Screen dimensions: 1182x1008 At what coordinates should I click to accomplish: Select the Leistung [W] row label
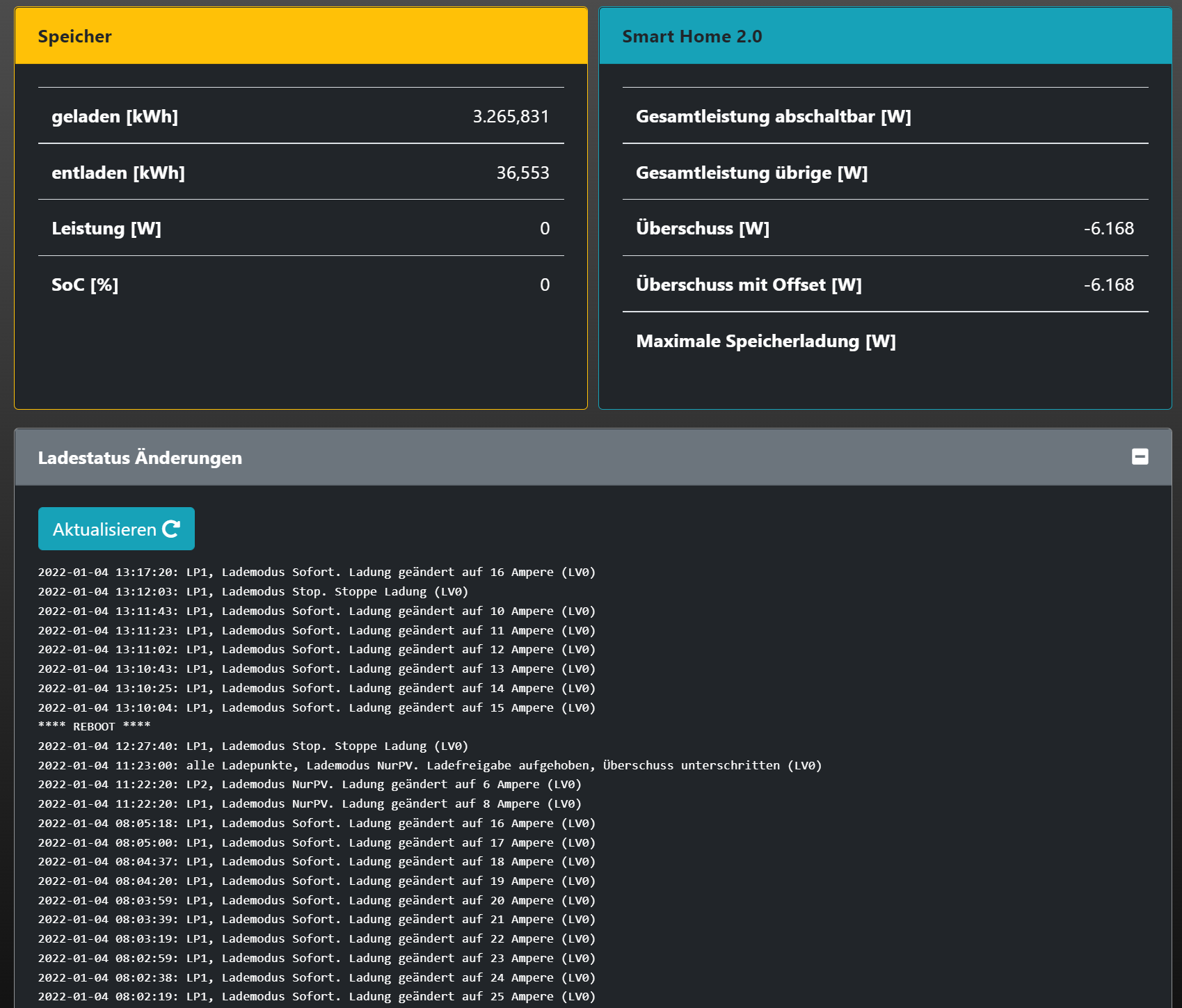tap(106, 228)
